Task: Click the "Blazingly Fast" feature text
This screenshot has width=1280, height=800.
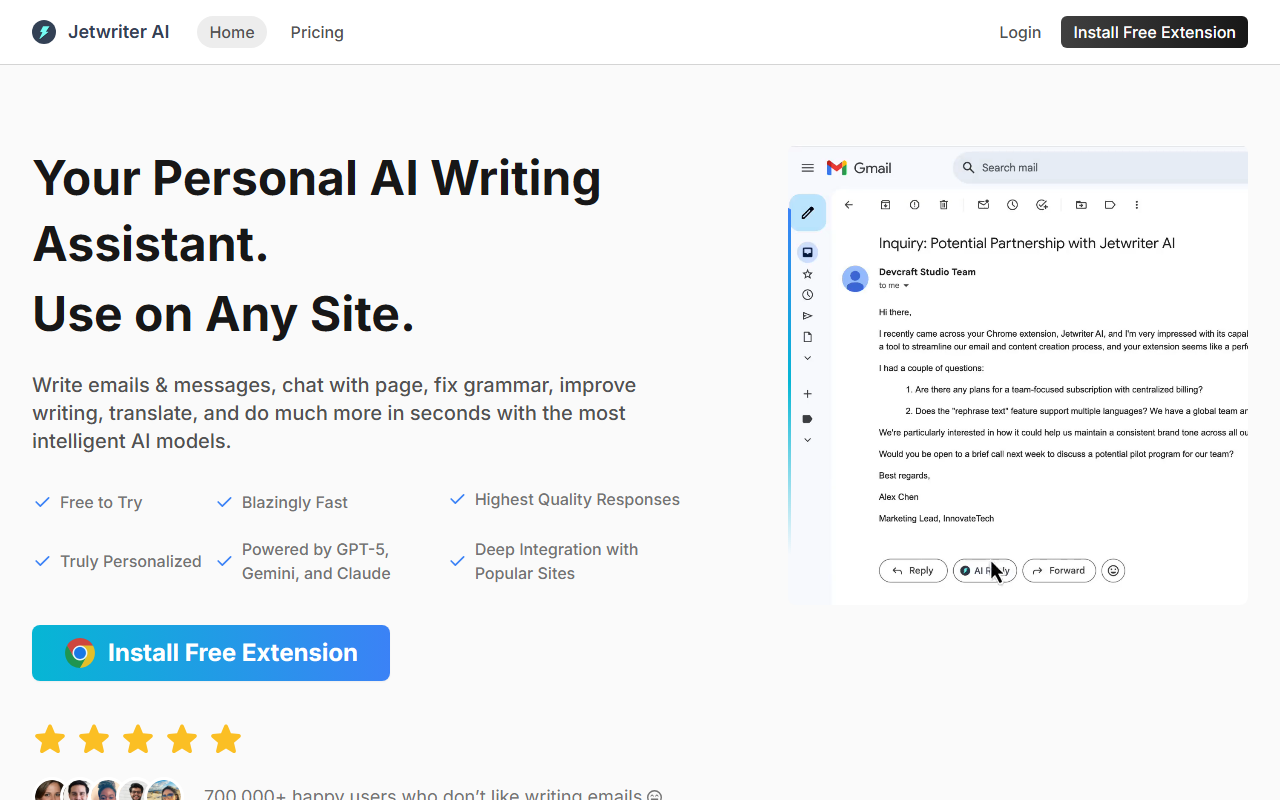Action: pos(295,502)
